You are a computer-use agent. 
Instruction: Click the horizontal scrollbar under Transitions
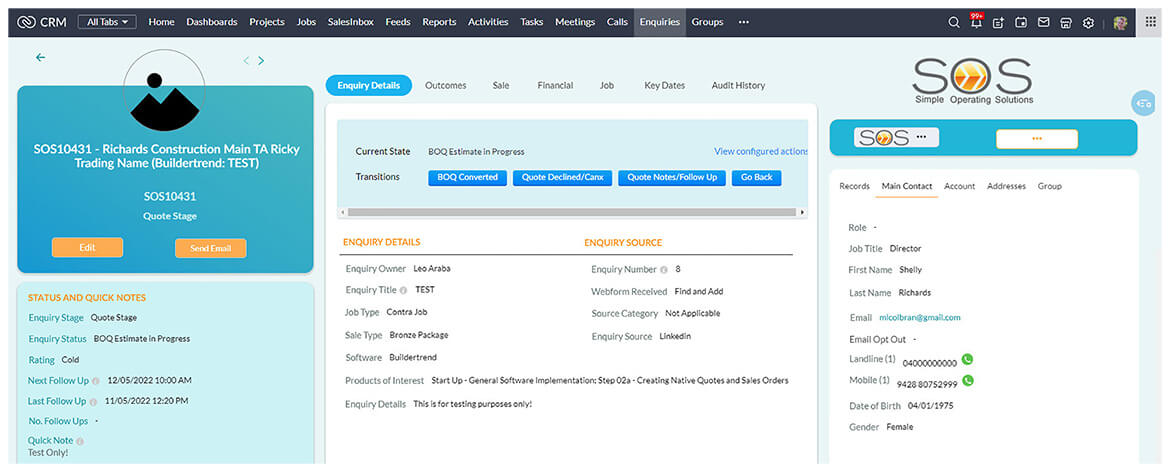pyautogui.click(x=570, y=212)
